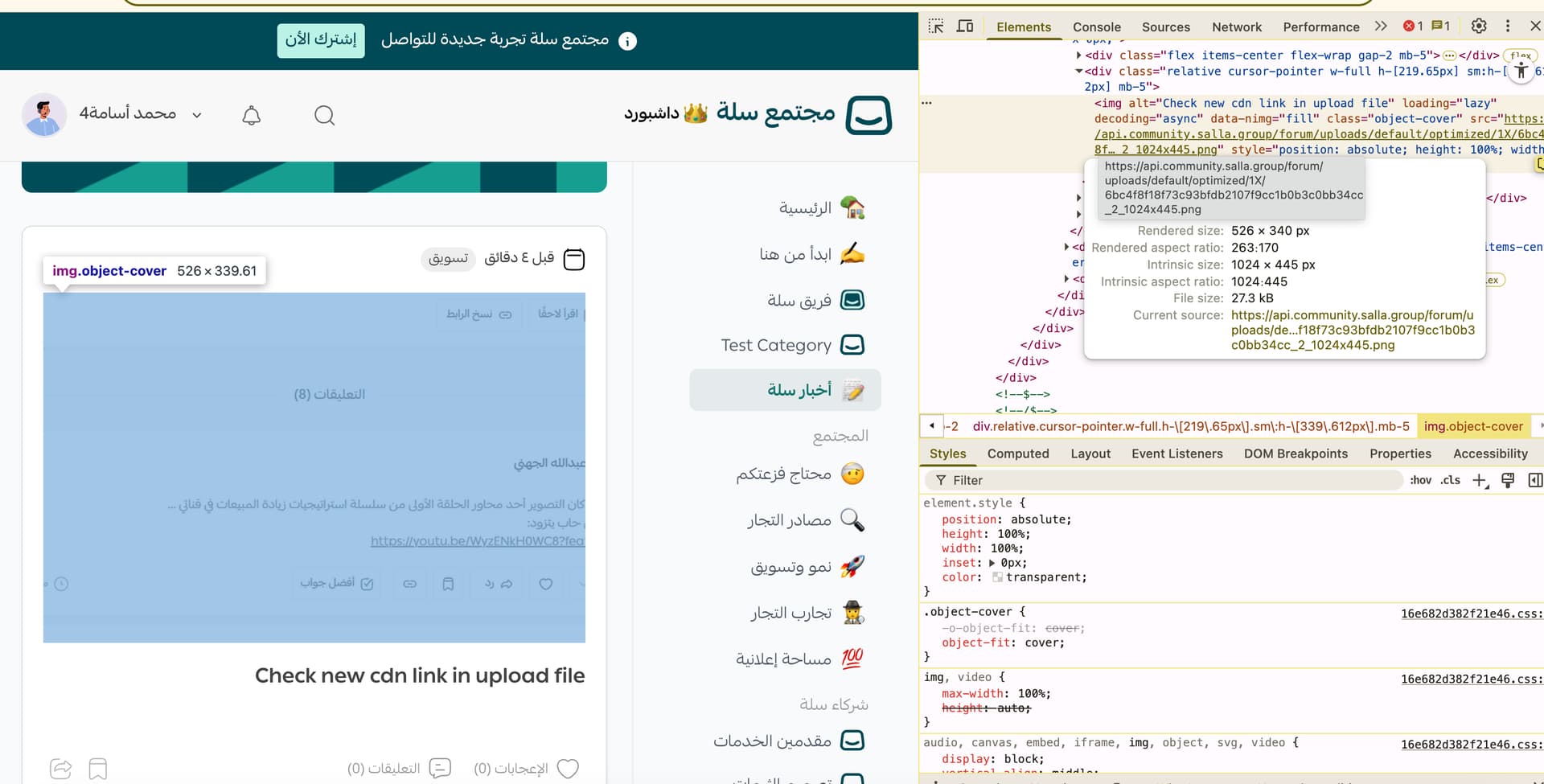This screenshot has width=1544, height=784.
Task: Expand more DevTools tabs with chevrons
Action: point(1381,27)
